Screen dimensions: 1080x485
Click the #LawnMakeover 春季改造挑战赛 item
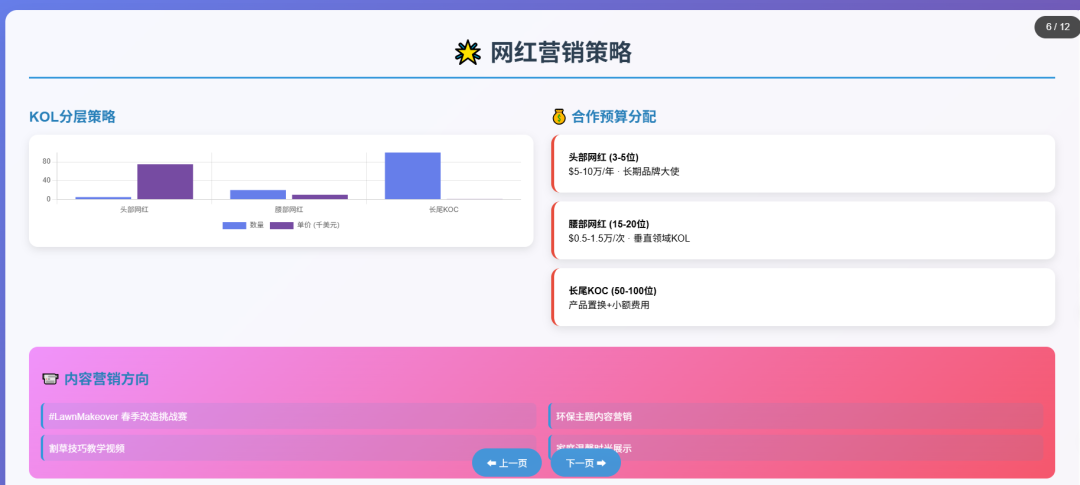coord(289,416)
